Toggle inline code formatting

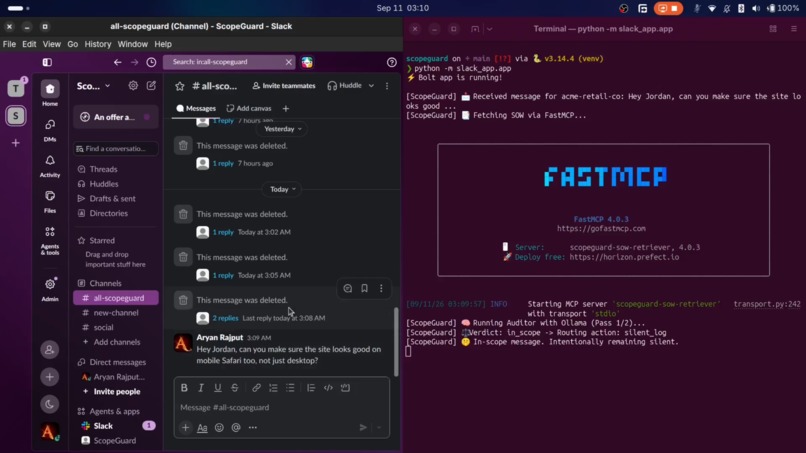coord(328,388)
